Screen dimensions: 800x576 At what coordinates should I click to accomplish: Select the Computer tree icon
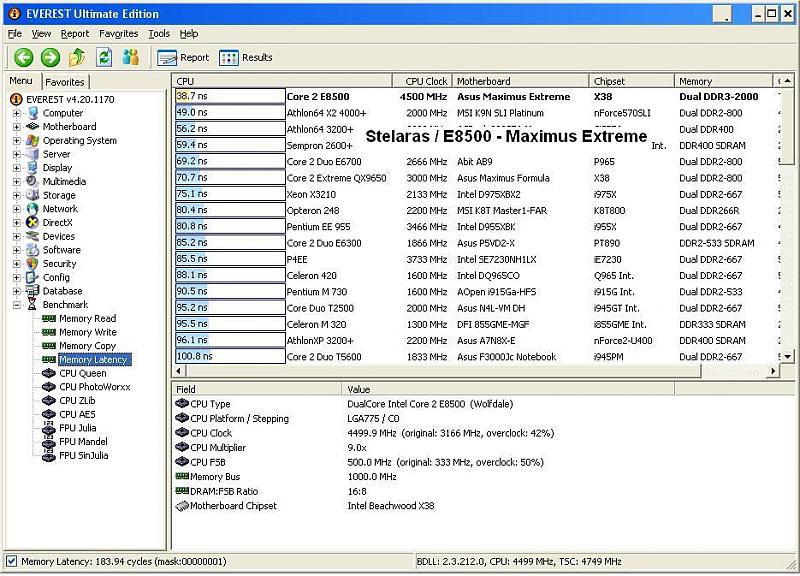(x=33, y=113)
